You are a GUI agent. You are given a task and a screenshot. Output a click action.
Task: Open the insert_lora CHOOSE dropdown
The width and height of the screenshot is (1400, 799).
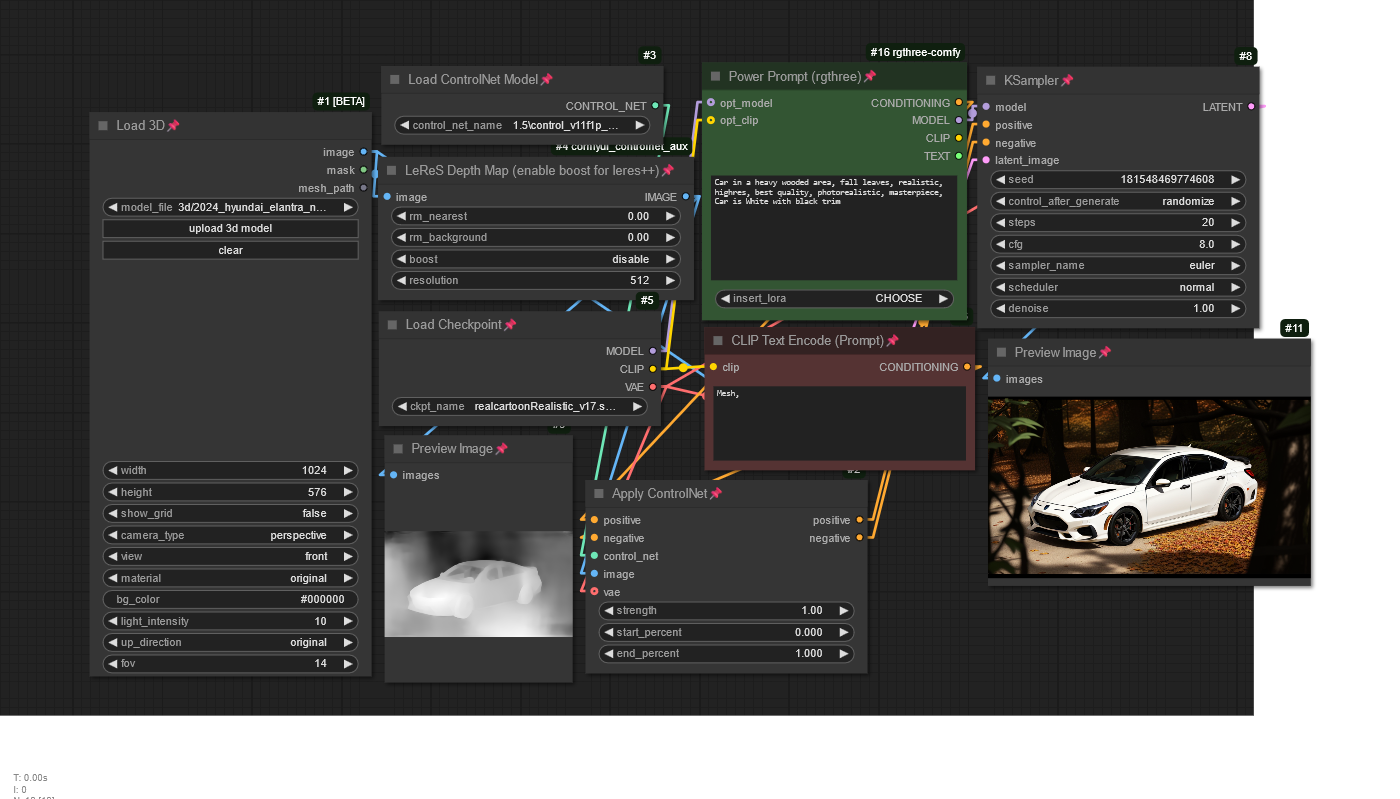[x=834, y=298]
